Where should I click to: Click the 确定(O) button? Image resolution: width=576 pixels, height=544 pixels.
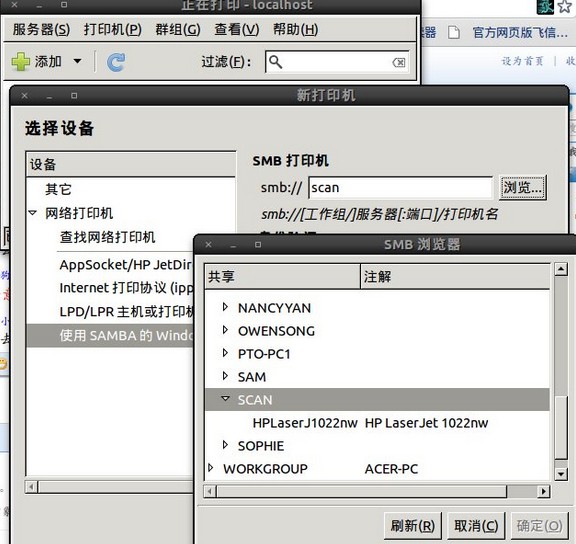[x=539, y=526]
